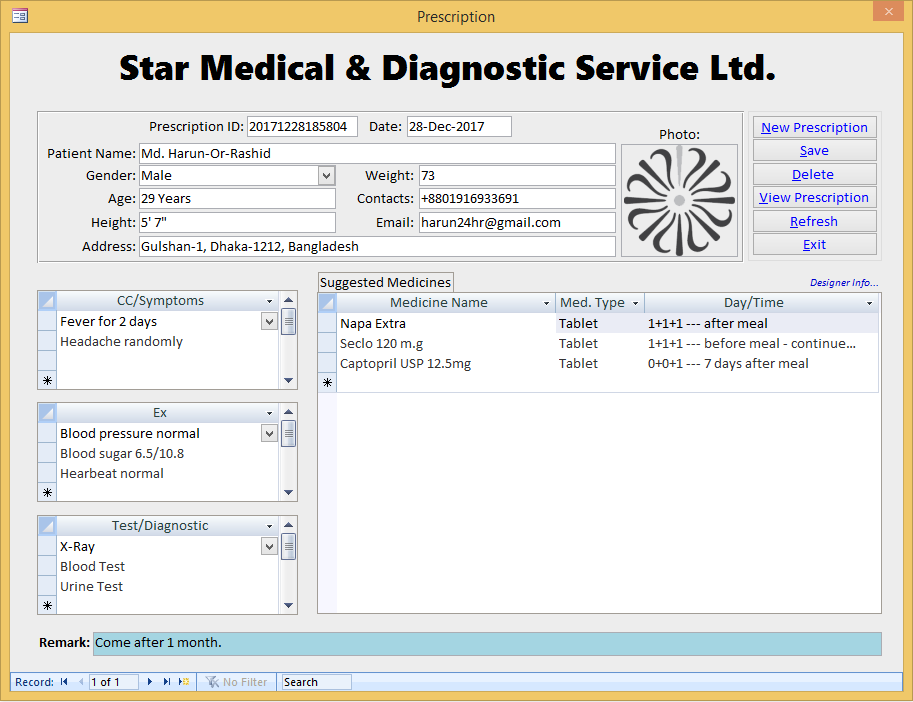Select all rows in CC/Symptoms grid corner
Image resolution: width=913 pixels, height=702 pixels.
[x=47, y=301]
